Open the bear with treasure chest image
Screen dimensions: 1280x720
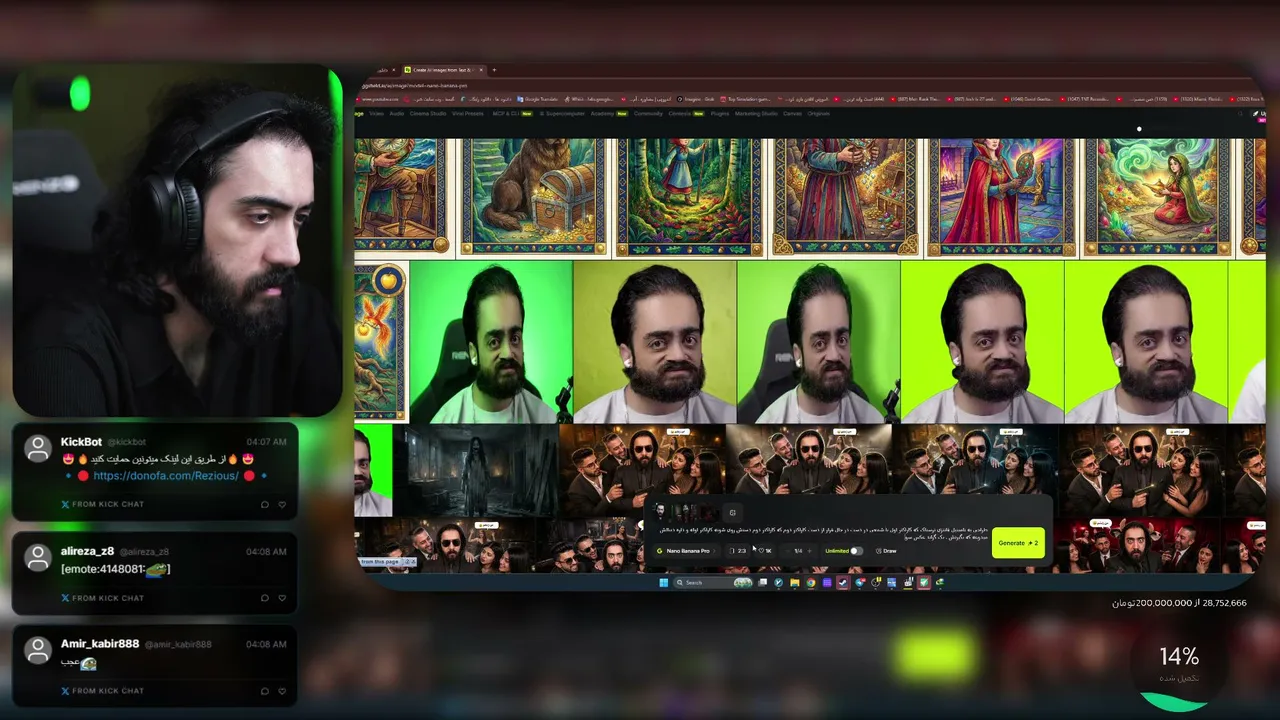533,198
